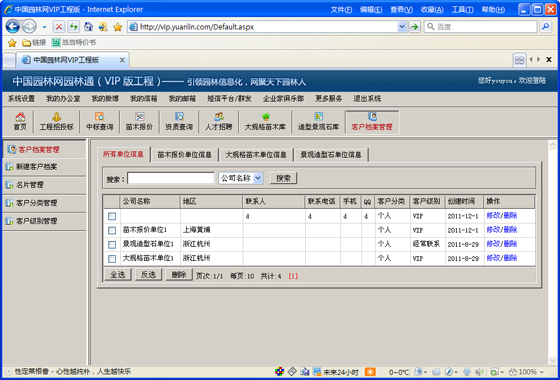Open 短信平台/群发 menu
The height and width of the screenshot is (380, 560).
229,99
